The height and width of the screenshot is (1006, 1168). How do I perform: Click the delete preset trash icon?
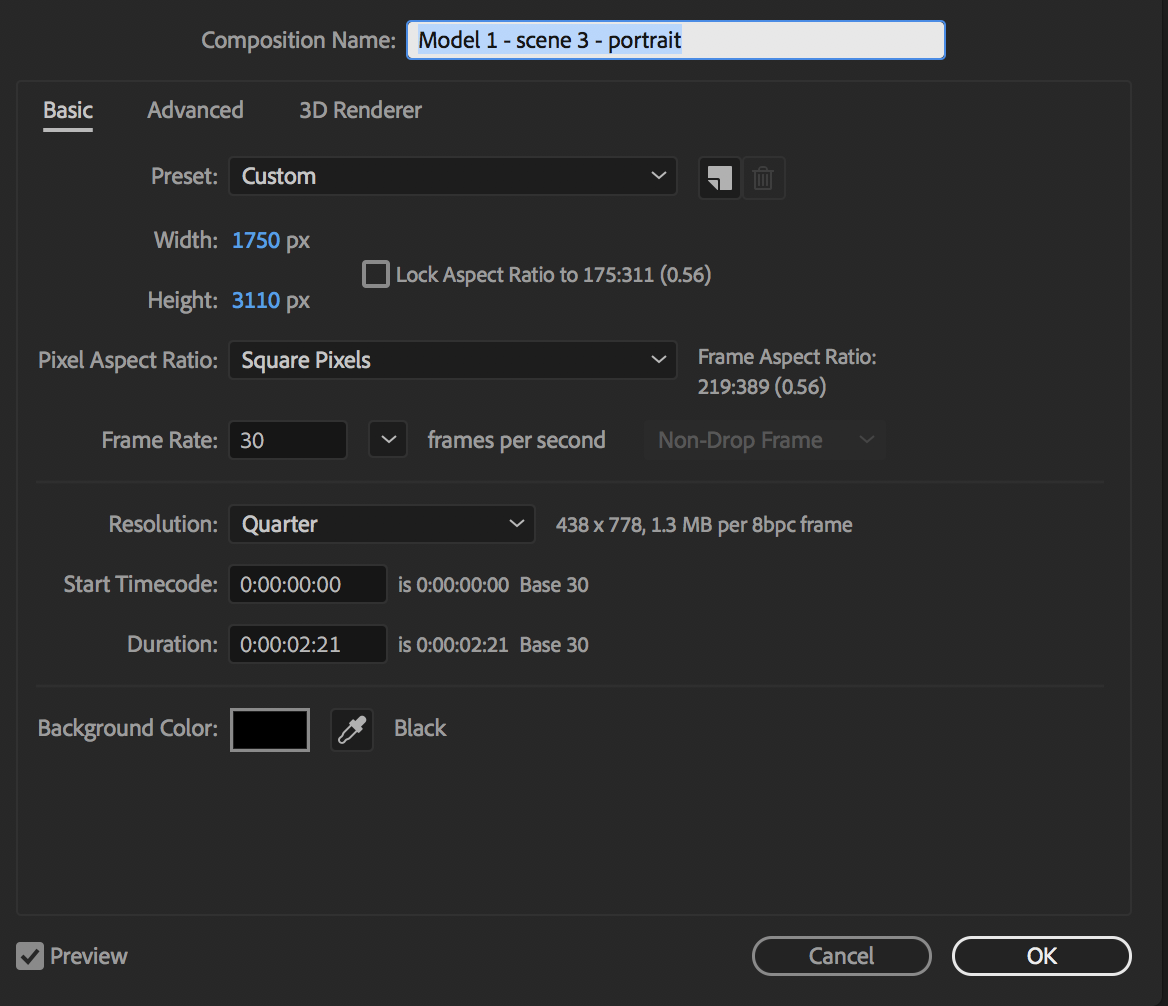coord(763,178)
